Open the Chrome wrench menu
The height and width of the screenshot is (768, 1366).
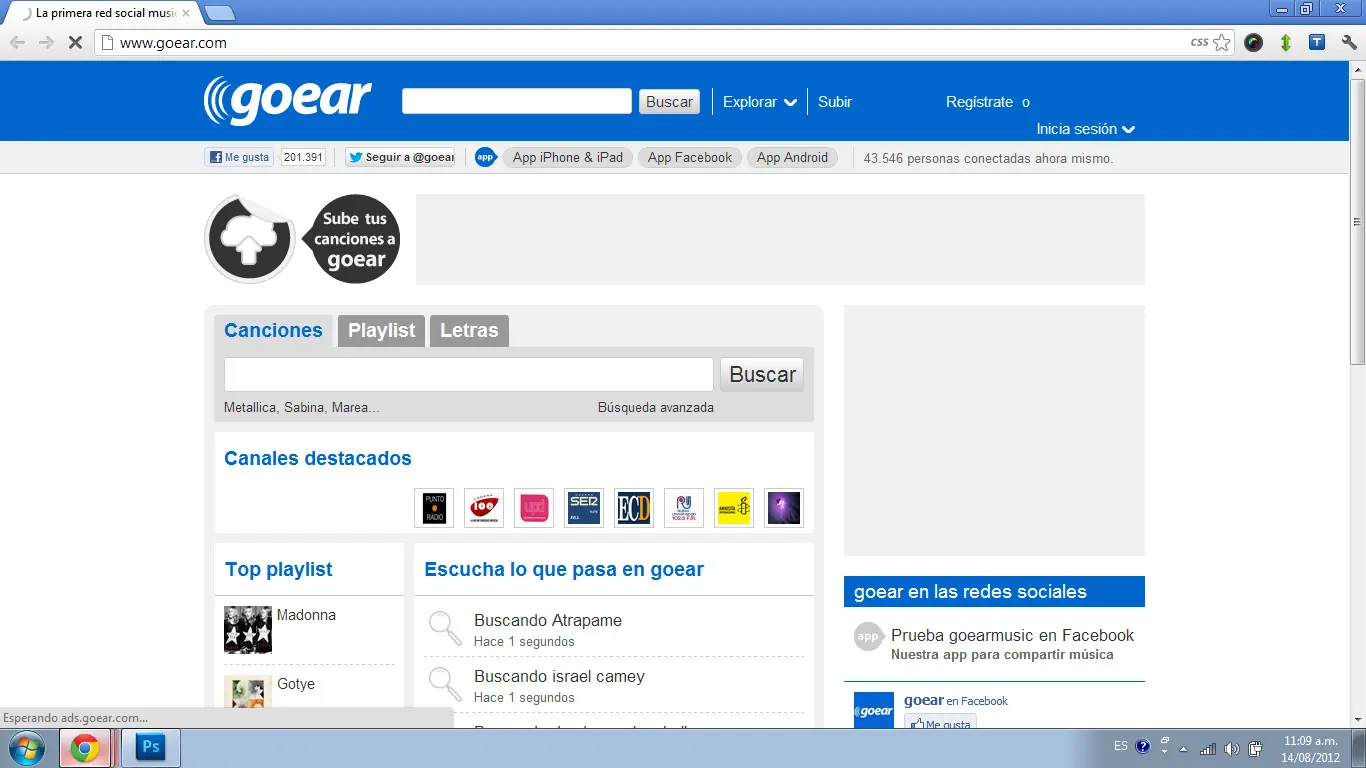pyautogui.click(x=1349, y=43)
